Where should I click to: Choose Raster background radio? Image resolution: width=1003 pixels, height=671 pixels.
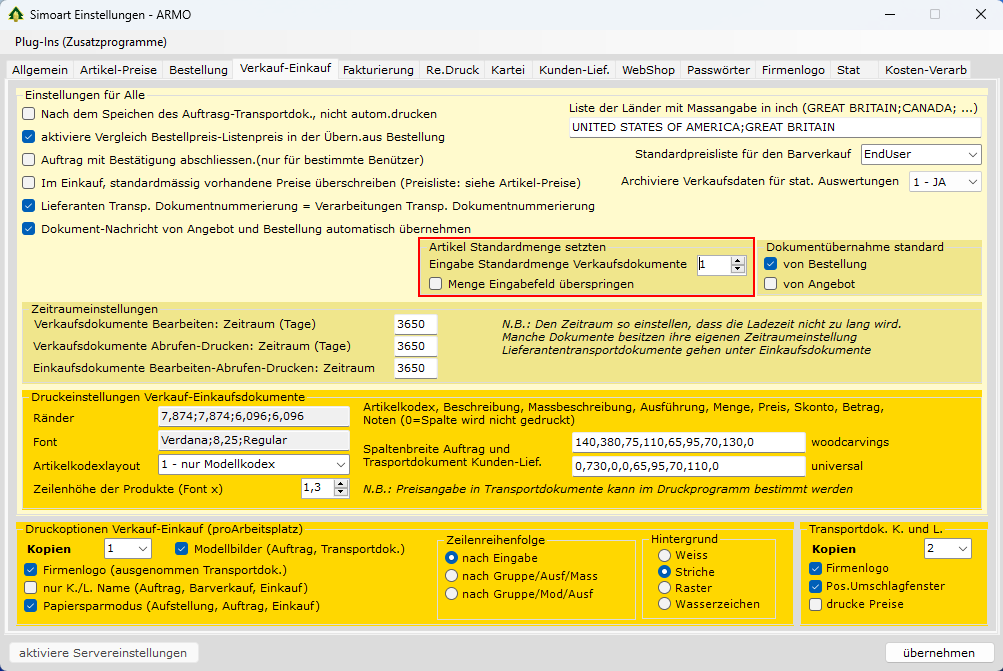click(x=665, y=588)
